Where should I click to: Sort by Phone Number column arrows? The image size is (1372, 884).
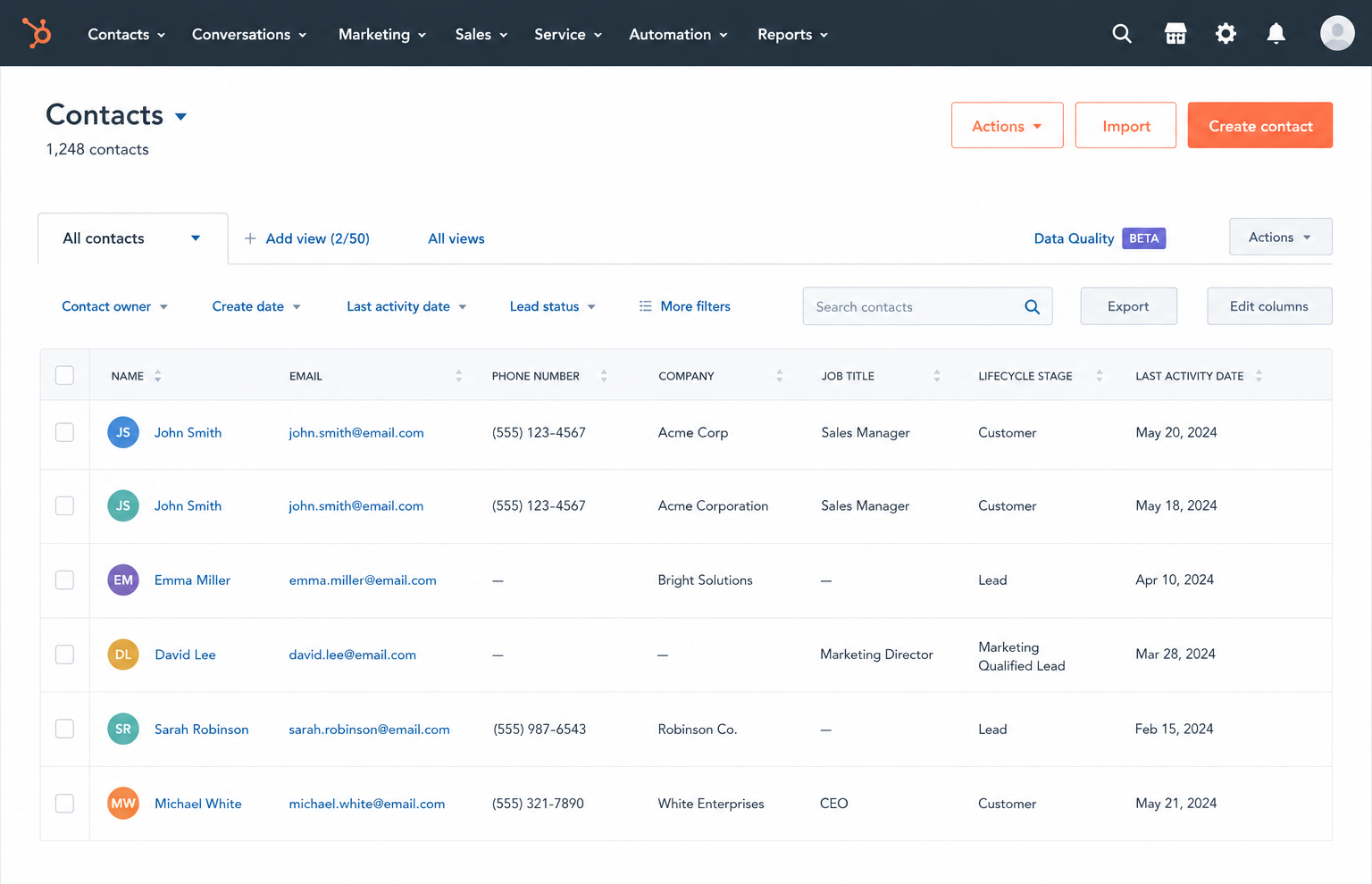[x=604, y=376]
